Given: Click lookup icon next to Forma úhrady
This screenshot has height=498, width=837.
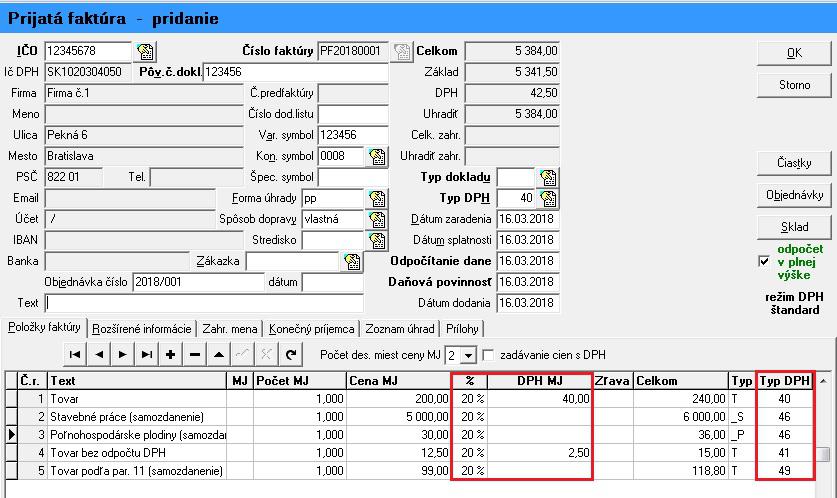Looking at the screenshot, I should point(376,198).
